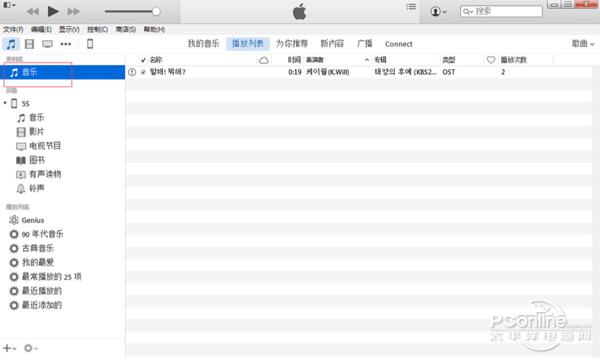Open the 显示(V) menu
The height and width of the screenshot is (361, 600).
point(69,29)
